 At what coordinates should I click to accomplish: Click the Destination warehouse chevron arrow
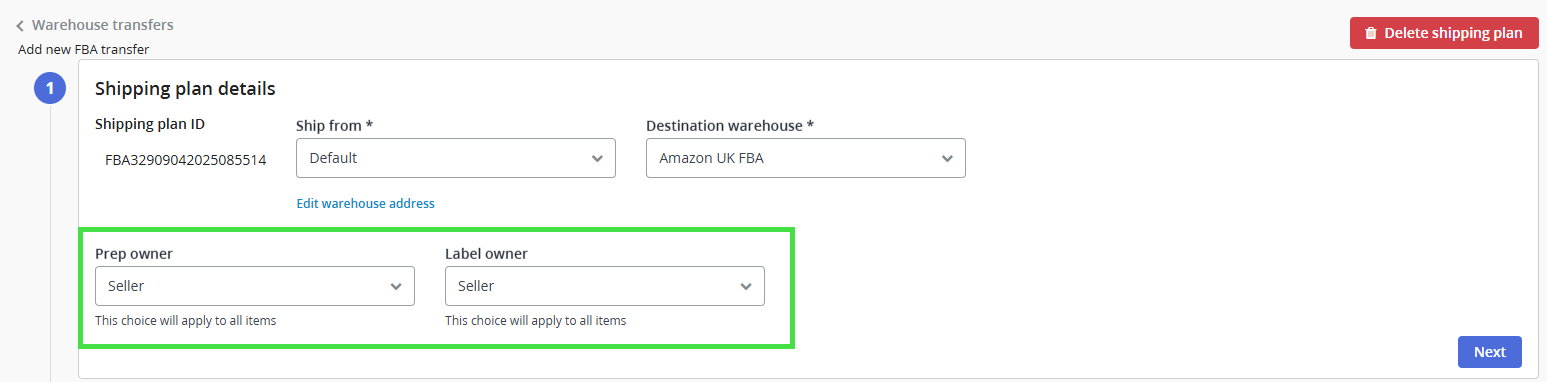click(x=947, y=158)
